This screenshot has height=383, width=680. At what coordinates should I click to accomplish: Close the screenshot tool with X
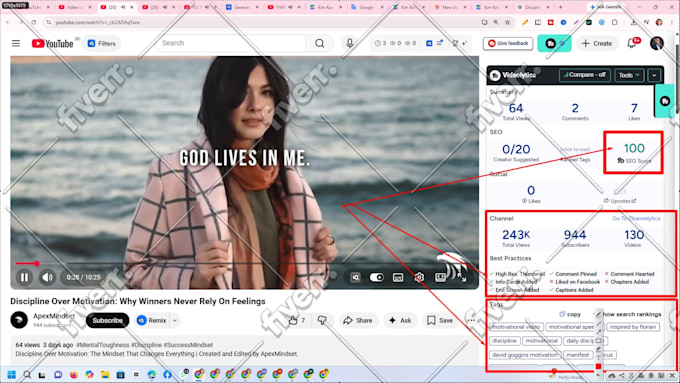point(672,375)
